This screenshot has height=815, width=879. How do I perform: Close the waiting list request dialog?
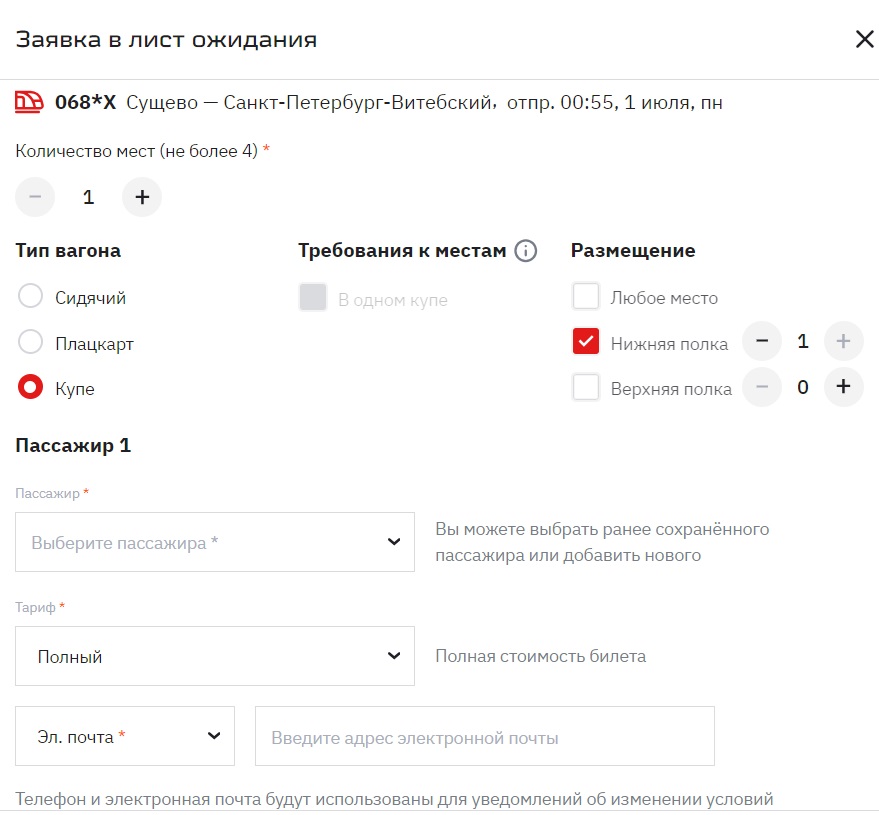pyautogui.click(x=864, y=39)
